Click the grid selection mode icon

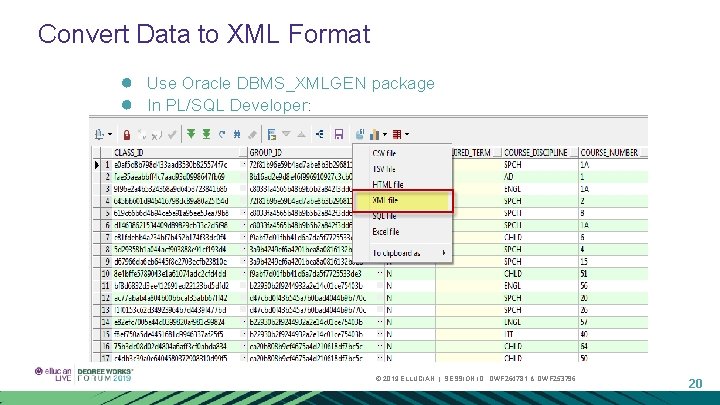coord(99,134)
